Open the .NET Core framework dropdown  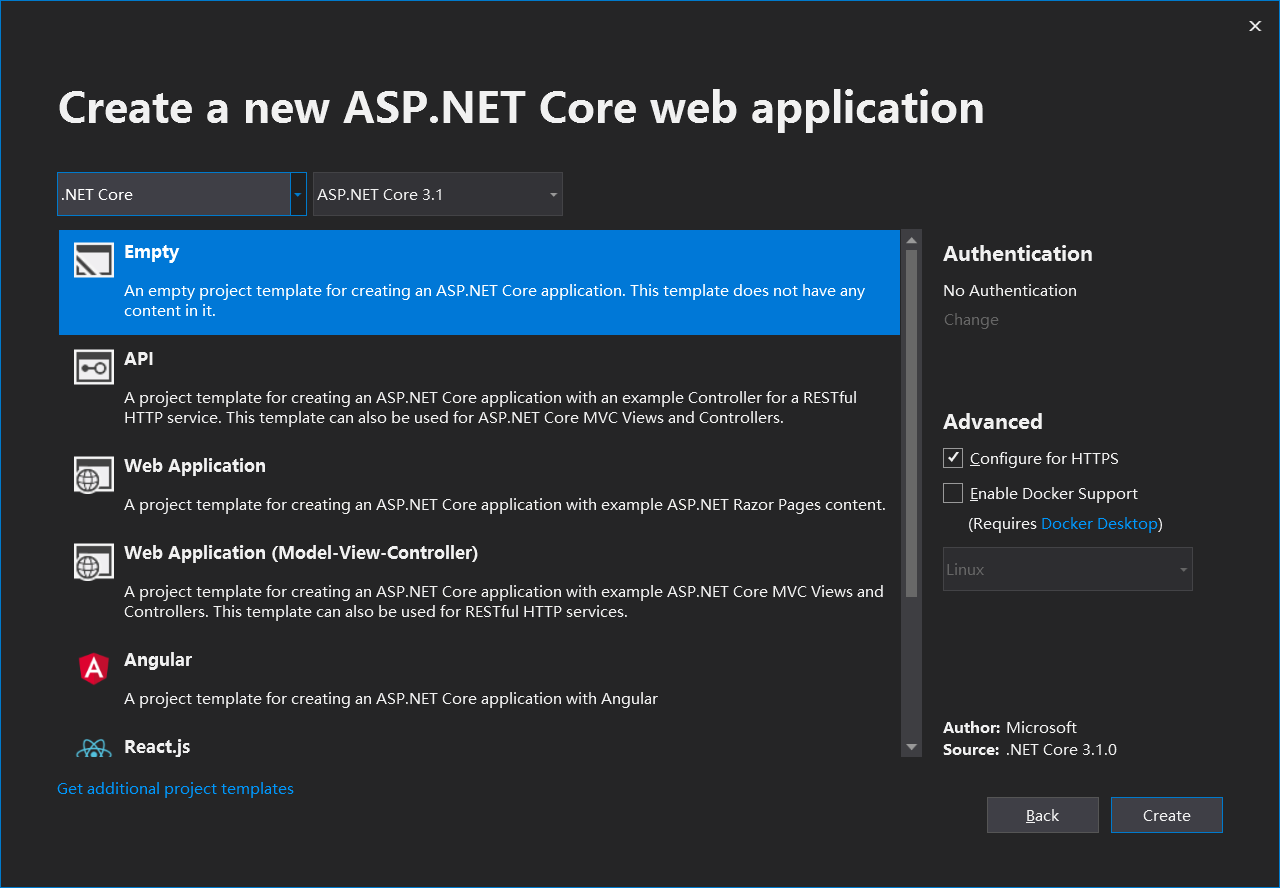(182, 194)
